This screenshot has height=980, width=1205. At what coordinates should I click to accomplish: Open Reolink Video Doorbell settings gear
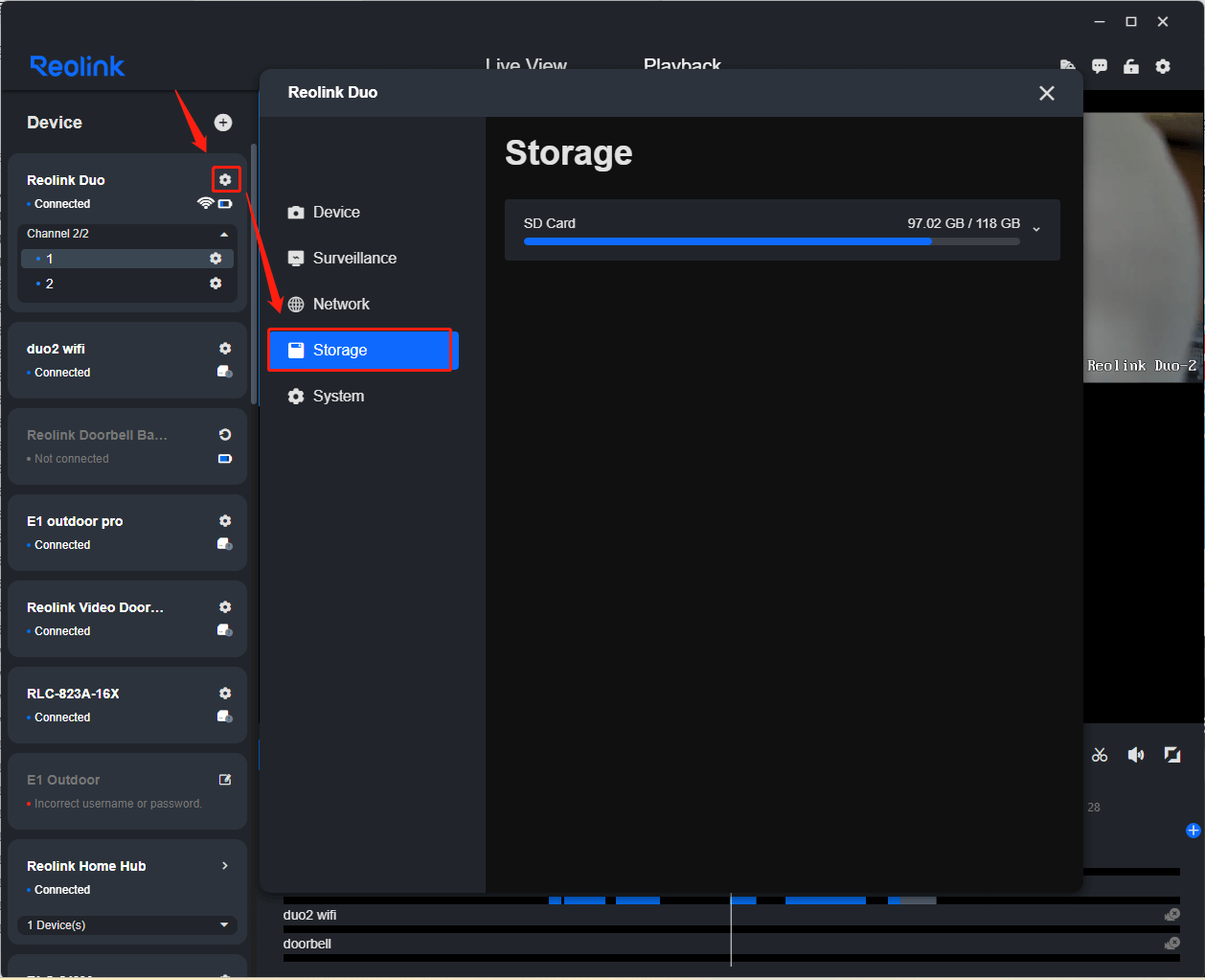tap(225, 607)
